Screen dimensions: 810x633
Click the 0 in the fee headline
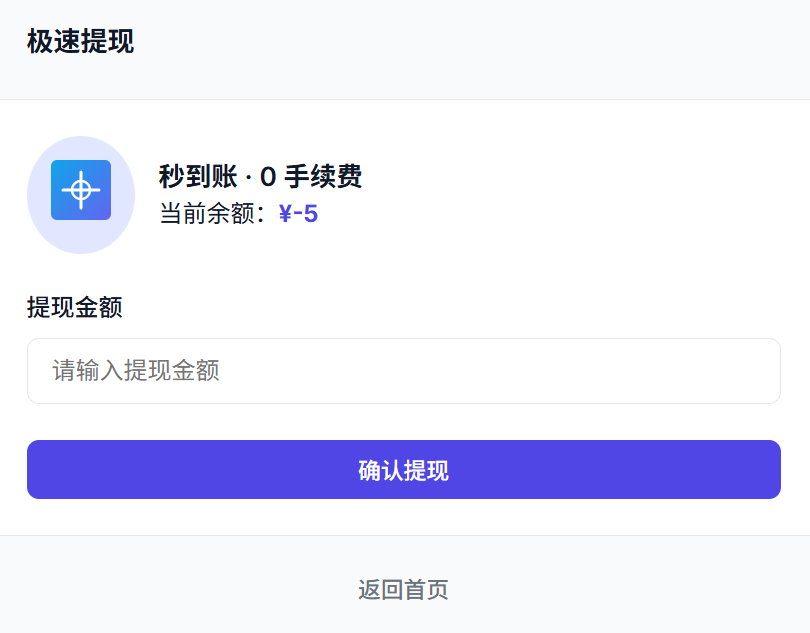coord(267,177)
